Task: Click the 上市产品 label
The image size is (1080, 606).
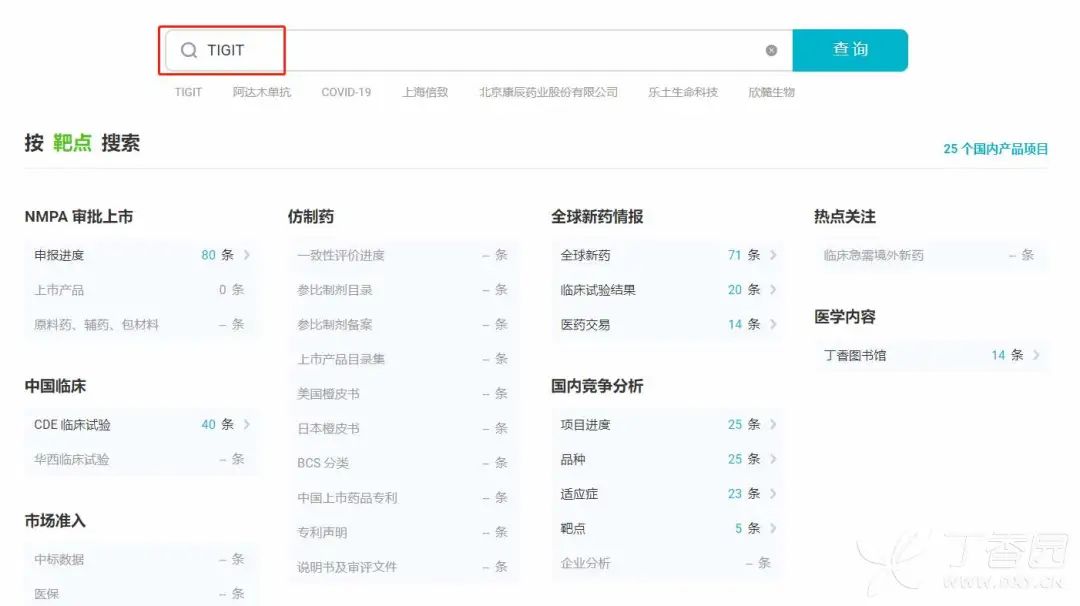Action: click(x=59, y=290)
